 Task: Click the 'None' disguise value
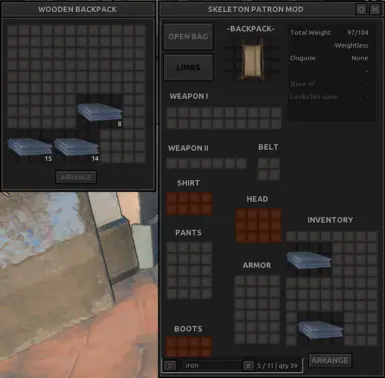[x=360, y=58]
